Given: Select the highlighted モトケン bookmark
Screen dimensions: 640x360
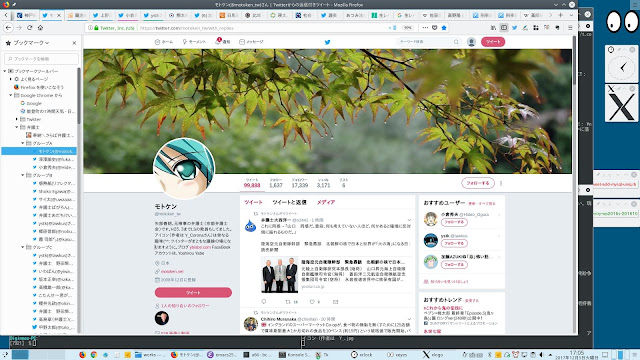Looking at the screenshot, I should pyautogui.click(x=39, y=151).
